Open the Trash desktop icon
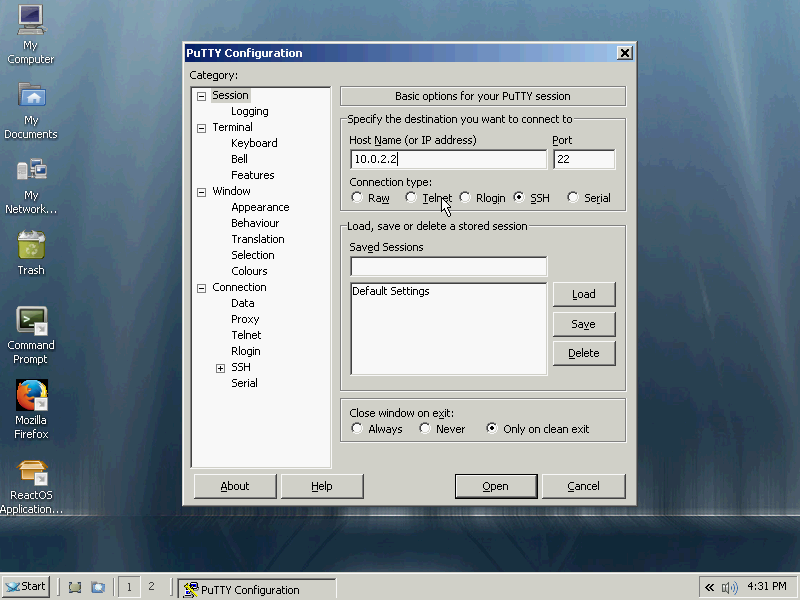This screenshot has height=600, width=800. [x=31, y=246]
